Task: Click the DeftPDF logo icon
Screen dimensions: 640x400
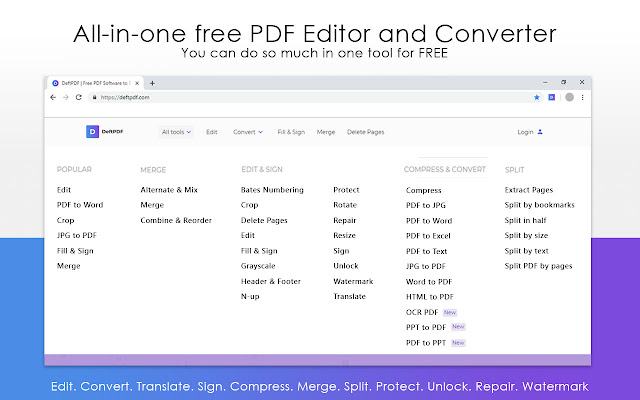Action: click(92, 131)
